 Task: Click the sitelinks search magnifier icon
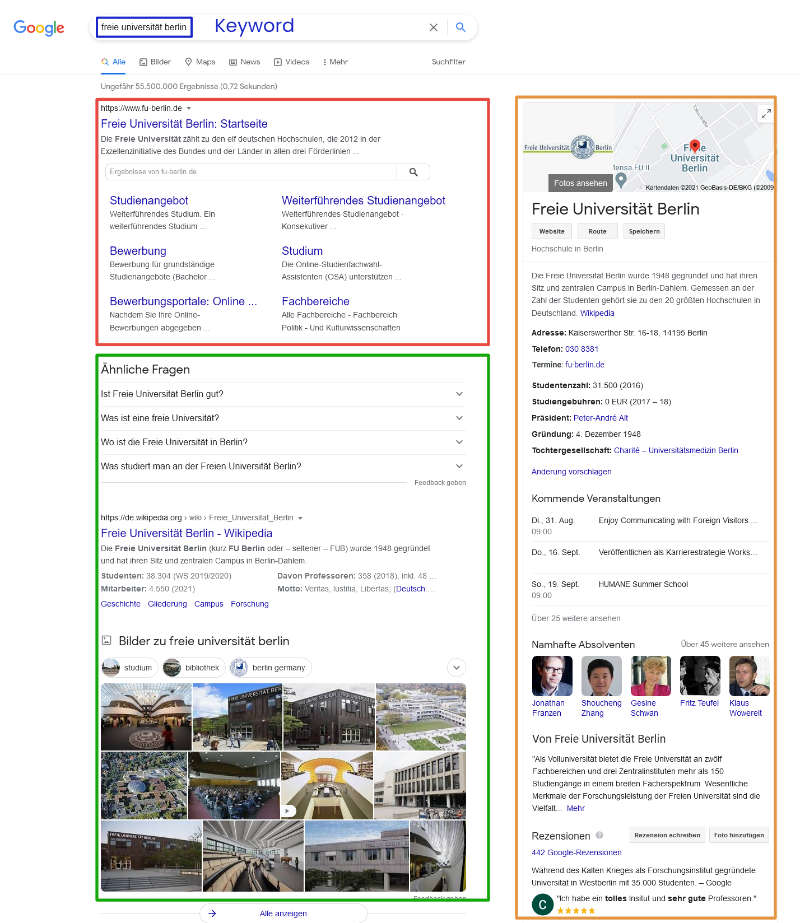click(413, 172)
